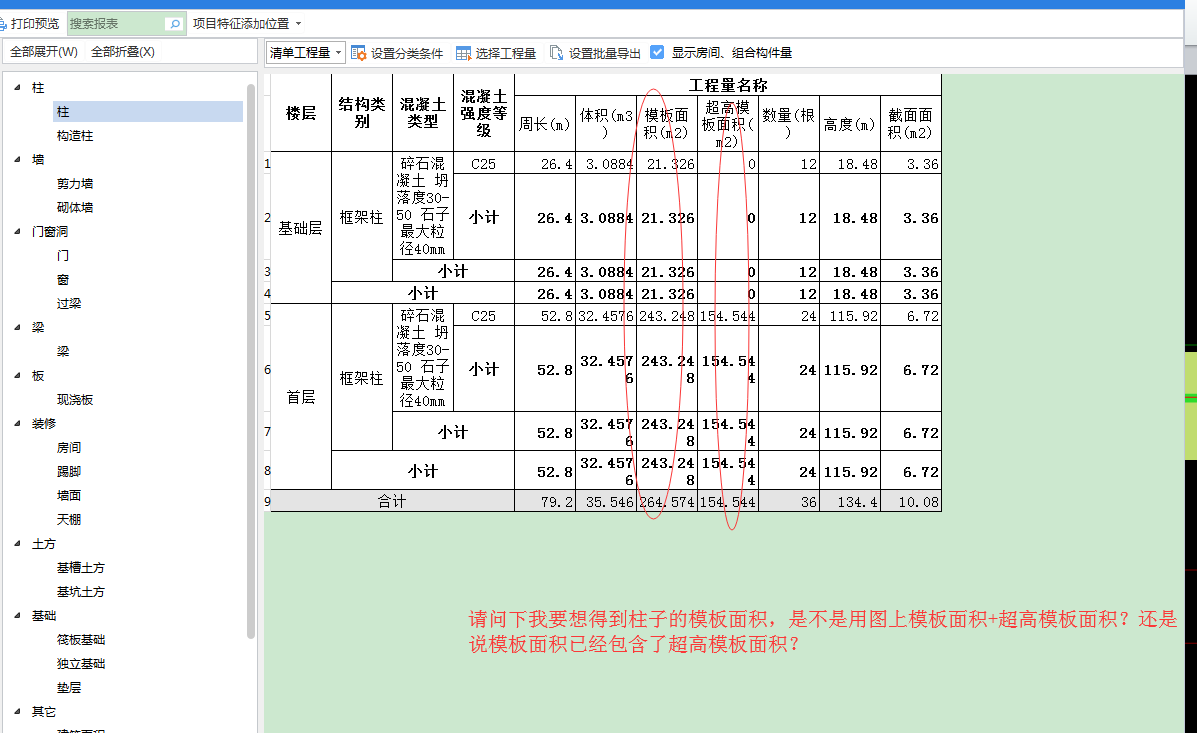Viewport: 1197px width, 733px height.
Task: Click the 合计 total row label
Action: point(392,501)
